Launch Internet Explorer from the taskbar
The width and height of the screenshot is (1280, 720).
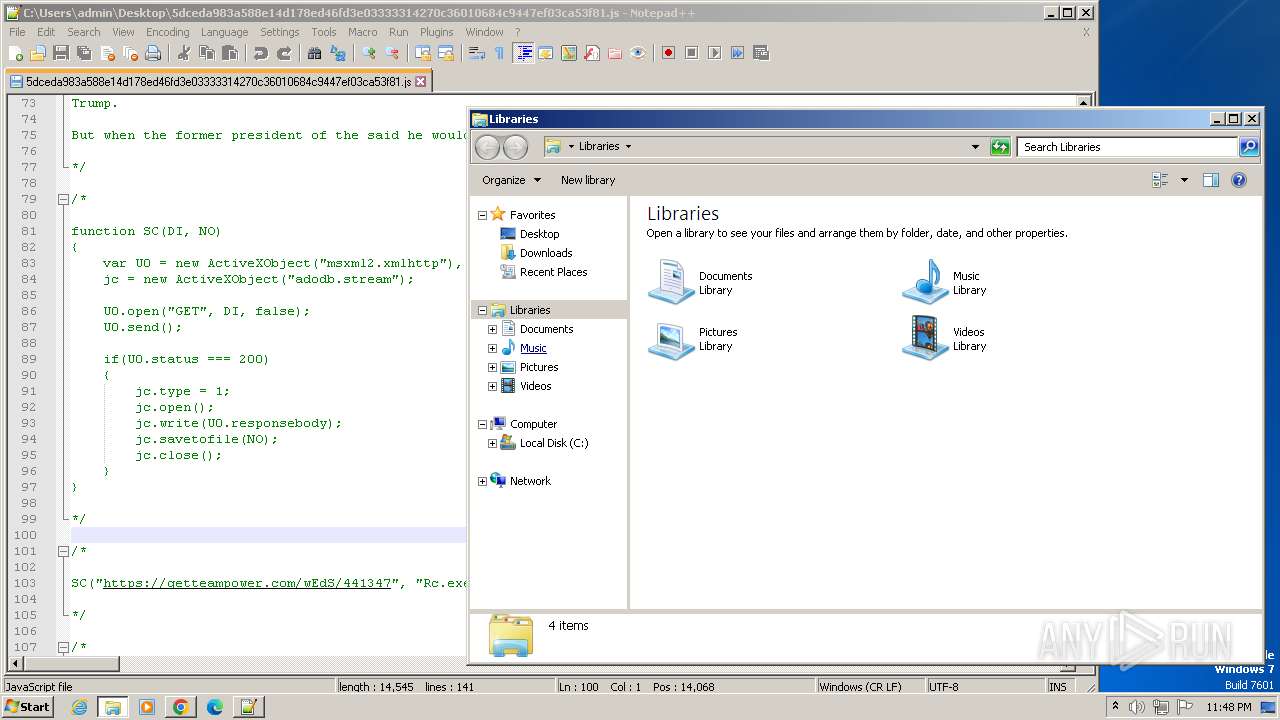79,707
